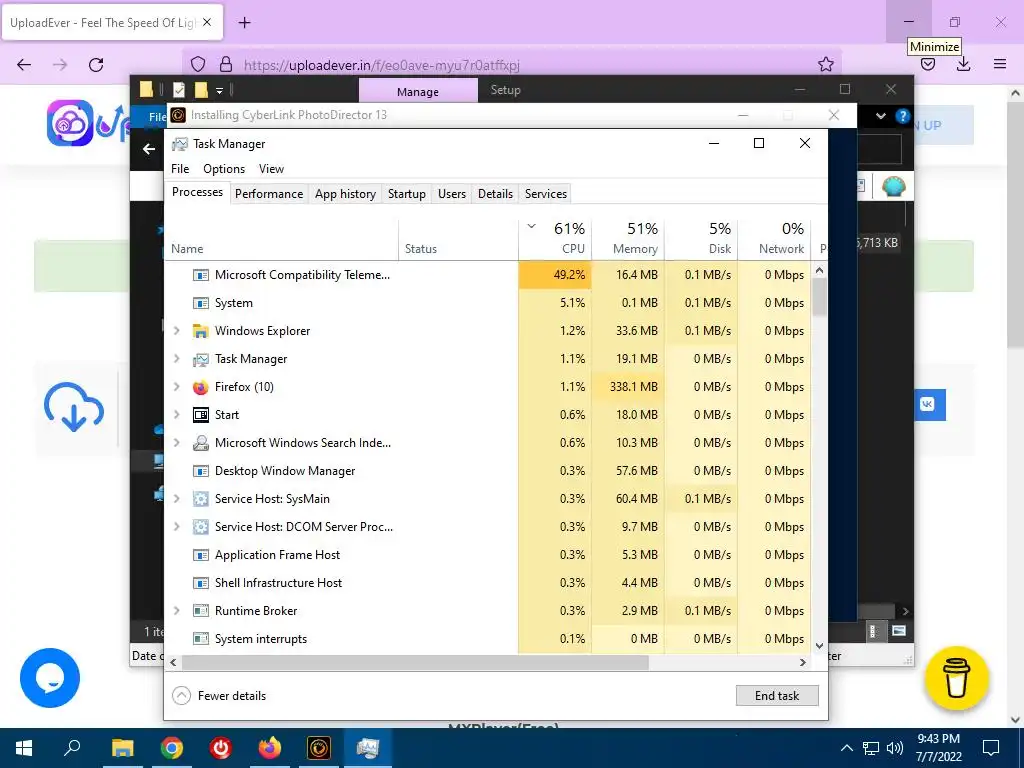The width and height of the screenshot is (1024, 768).
Task: Open the Manage tab in File Explorer
Action: pos(418,91)
